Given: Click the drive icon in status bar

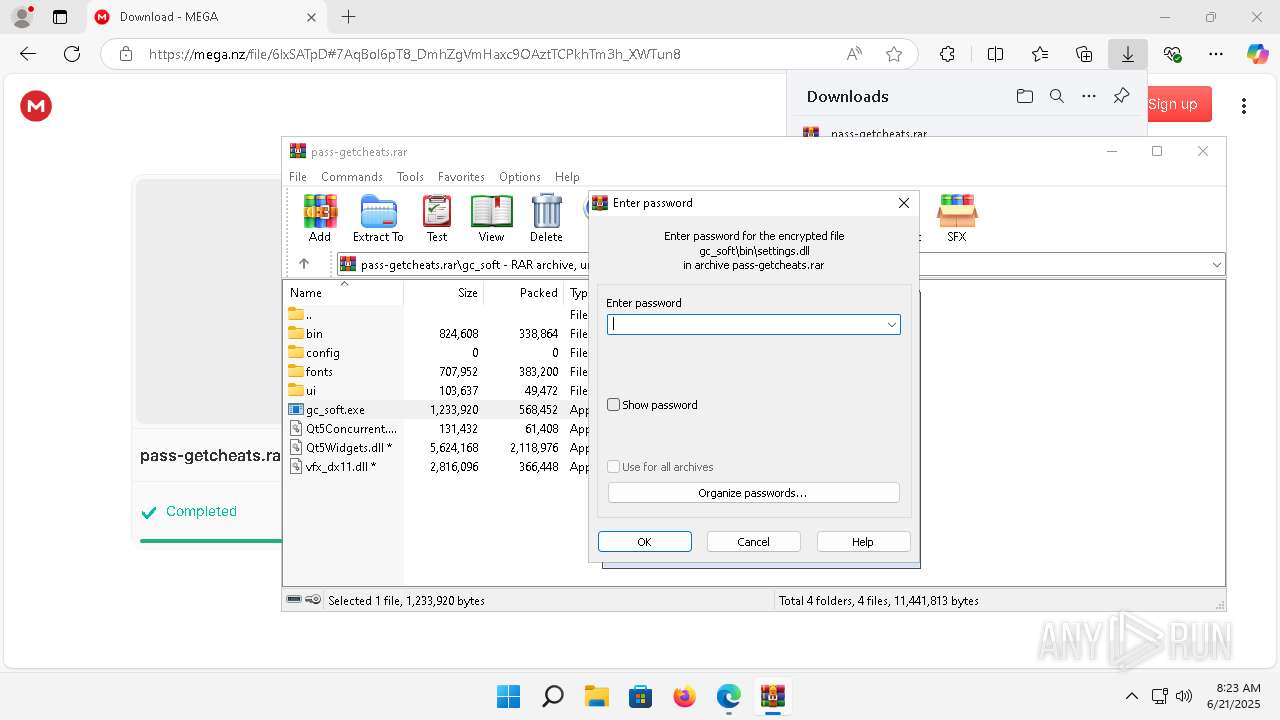Looking at the screenshot, I should pos(294,600).
